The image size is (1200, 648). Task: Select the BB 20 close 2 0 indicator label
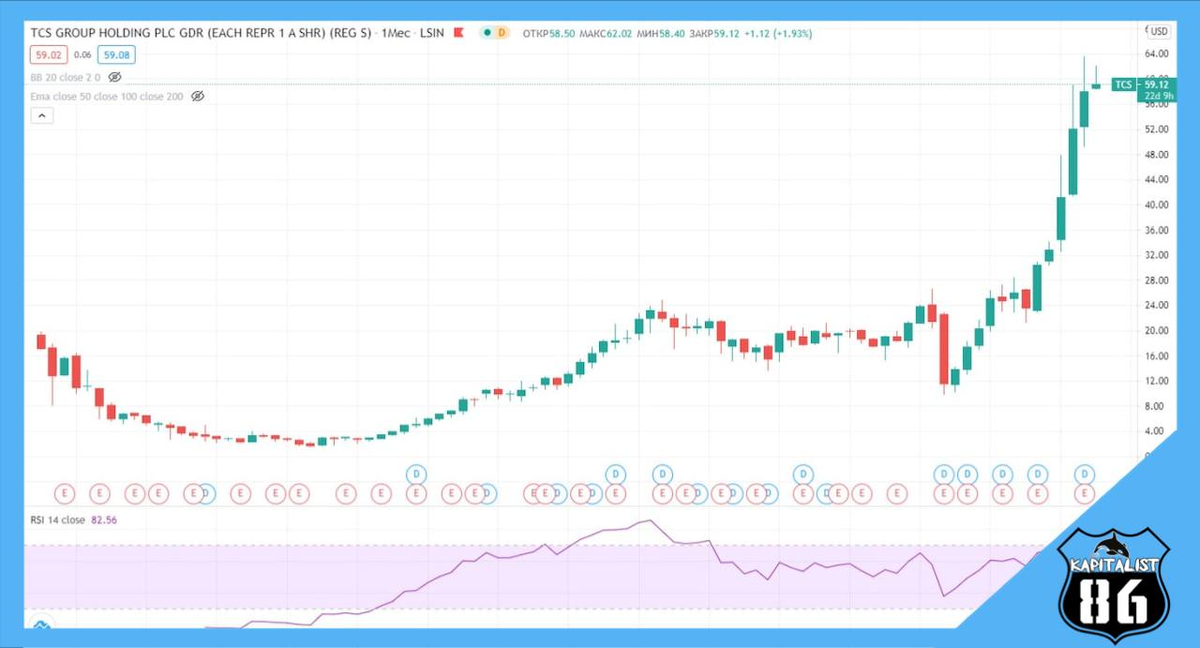point(65,76)
